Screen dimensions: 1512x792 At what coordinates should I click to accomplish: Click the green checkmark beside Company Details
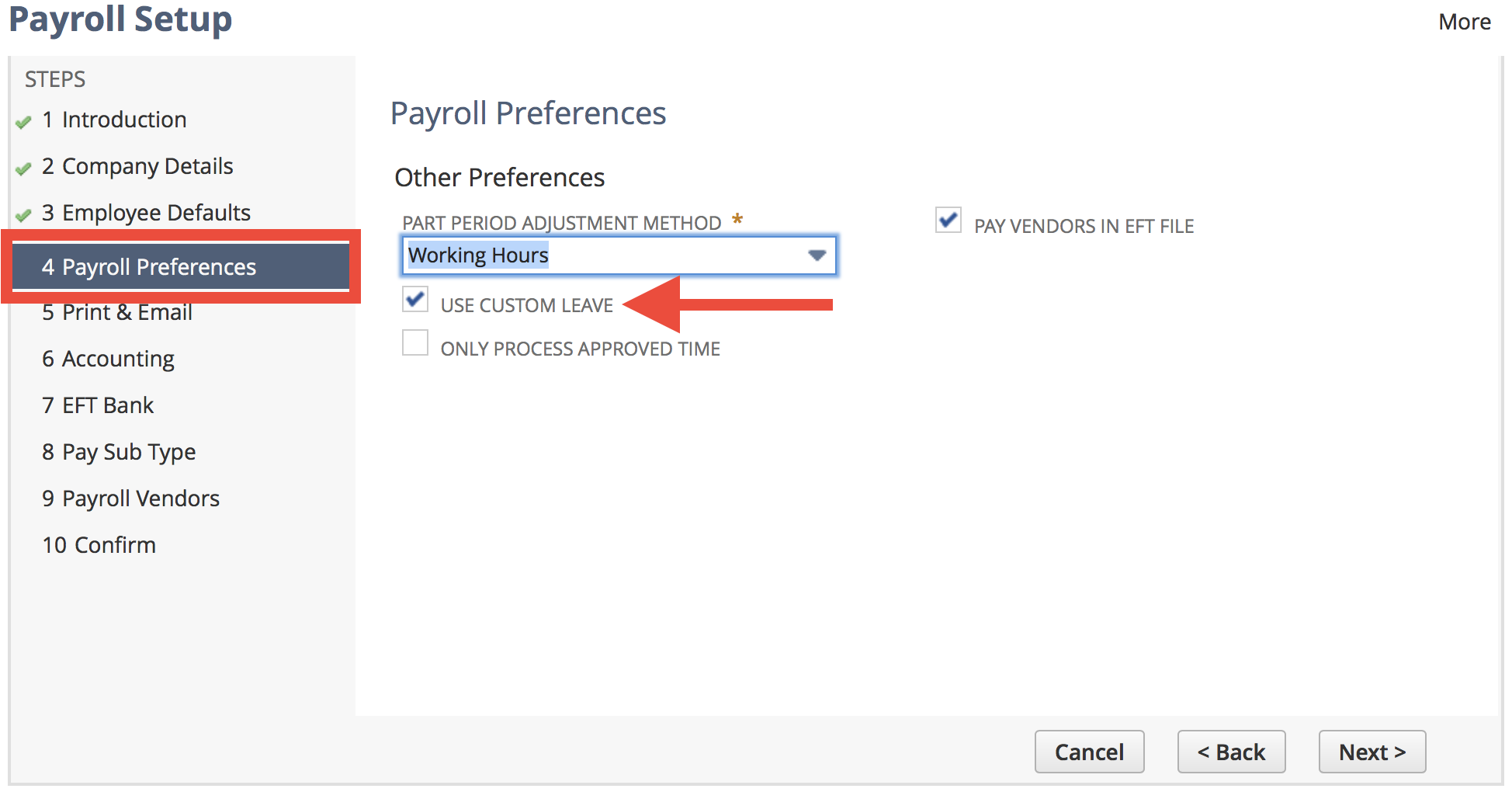tap(24, 168)
